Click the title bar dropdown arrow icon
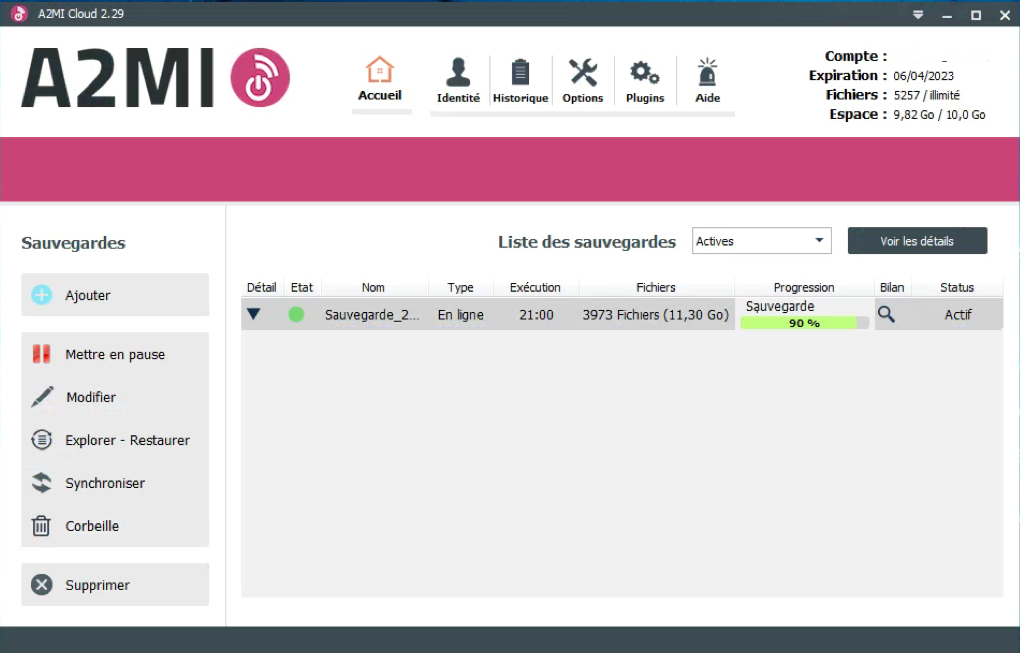The height and width of the screenshot is (653, 1020). pos(918,14)
